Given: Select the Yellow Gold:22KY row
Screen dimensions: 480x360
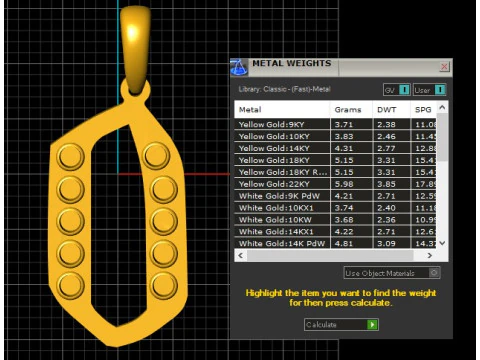Looking at the screenshot, I should tap(335, 184).
